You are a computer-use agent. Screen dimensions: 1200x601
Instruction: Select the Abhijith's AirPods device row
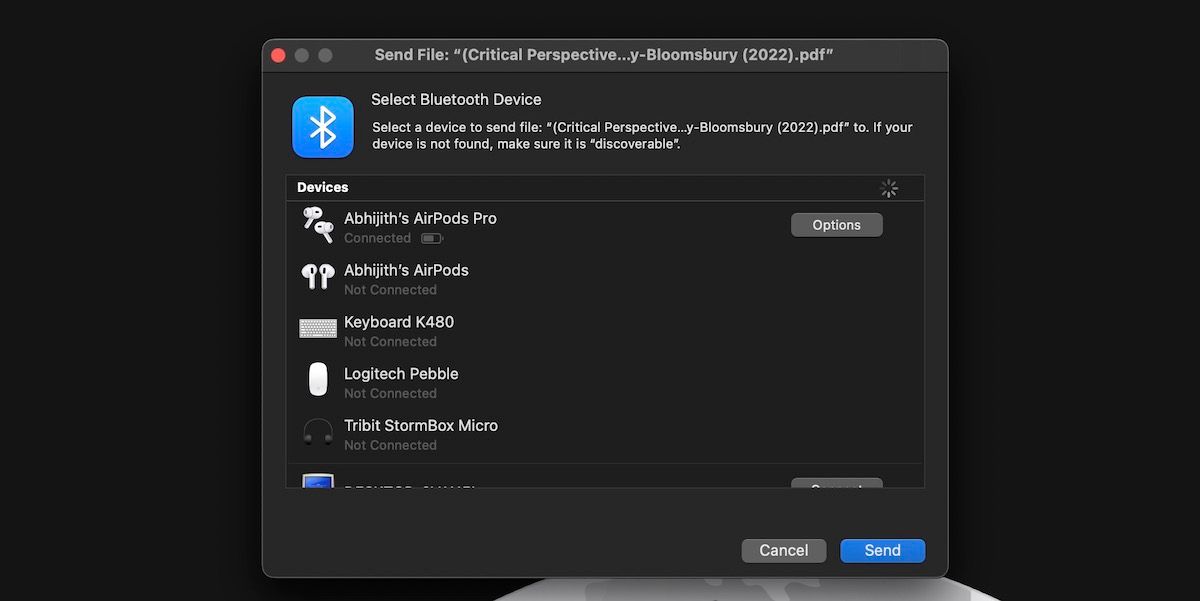pos(500,277)
